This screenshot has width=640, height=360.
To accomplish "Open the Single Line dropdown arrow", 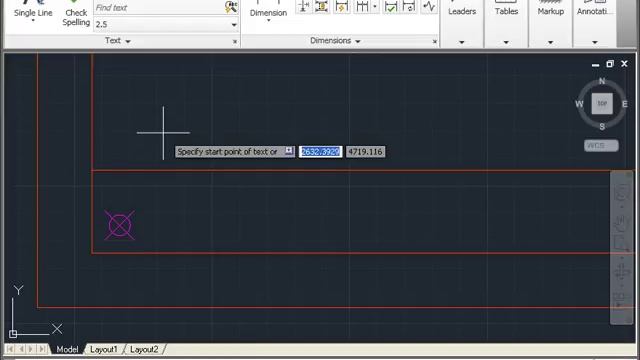I will 33,20.
